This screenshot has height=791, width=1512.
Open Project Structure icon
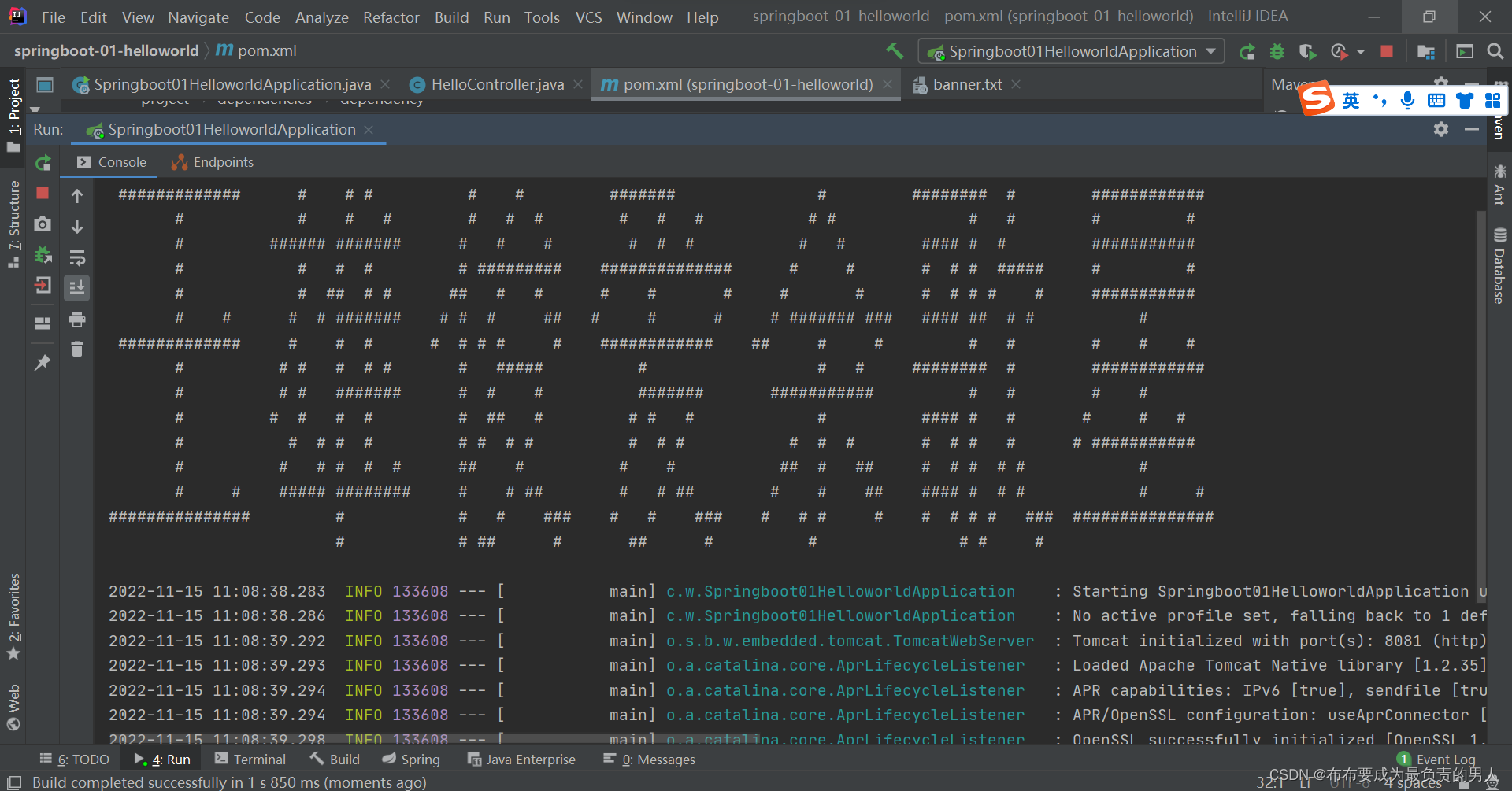point(1426,52)
